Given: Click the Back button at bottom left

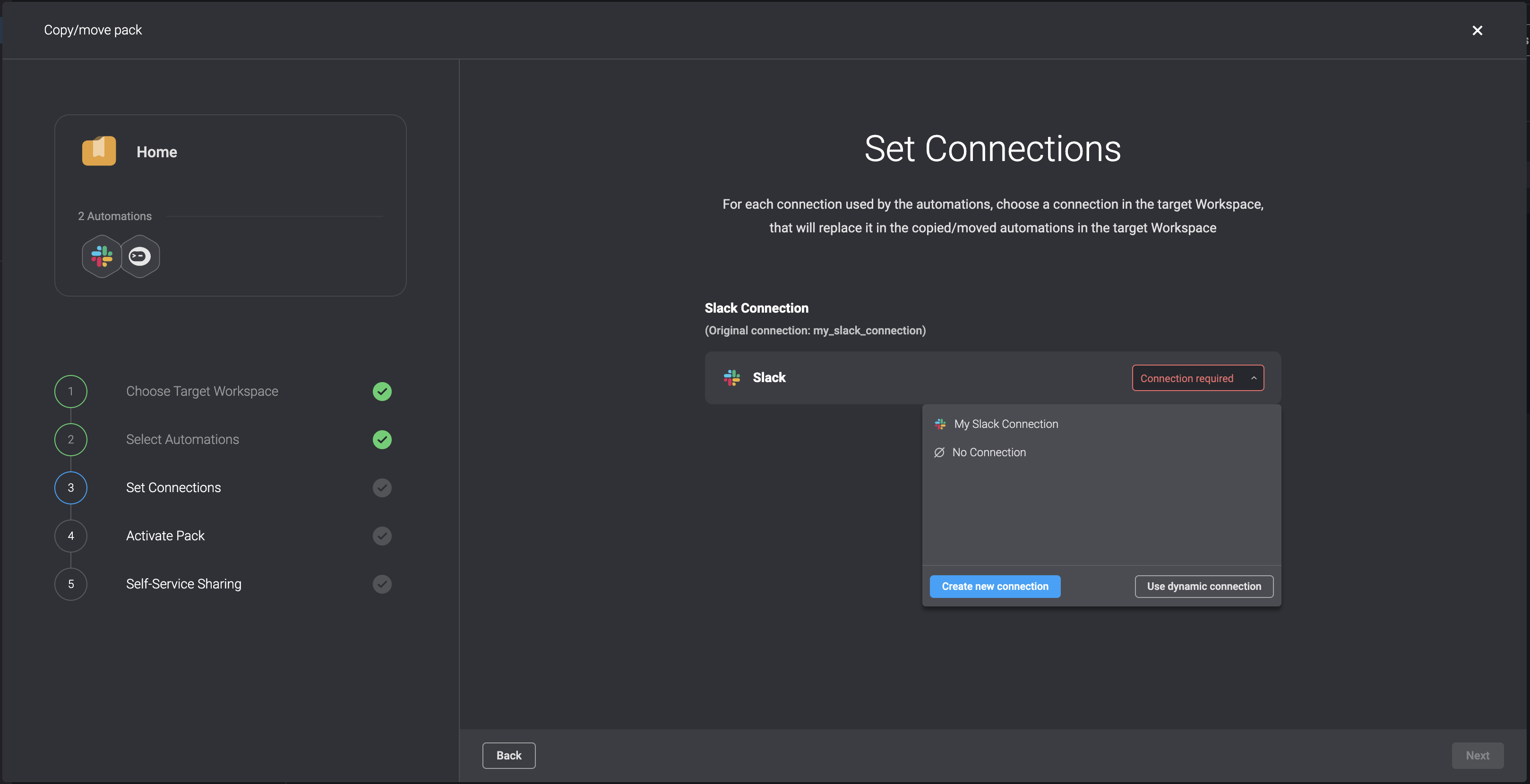Looking at the screenshot, I should [x=509, y=755].
